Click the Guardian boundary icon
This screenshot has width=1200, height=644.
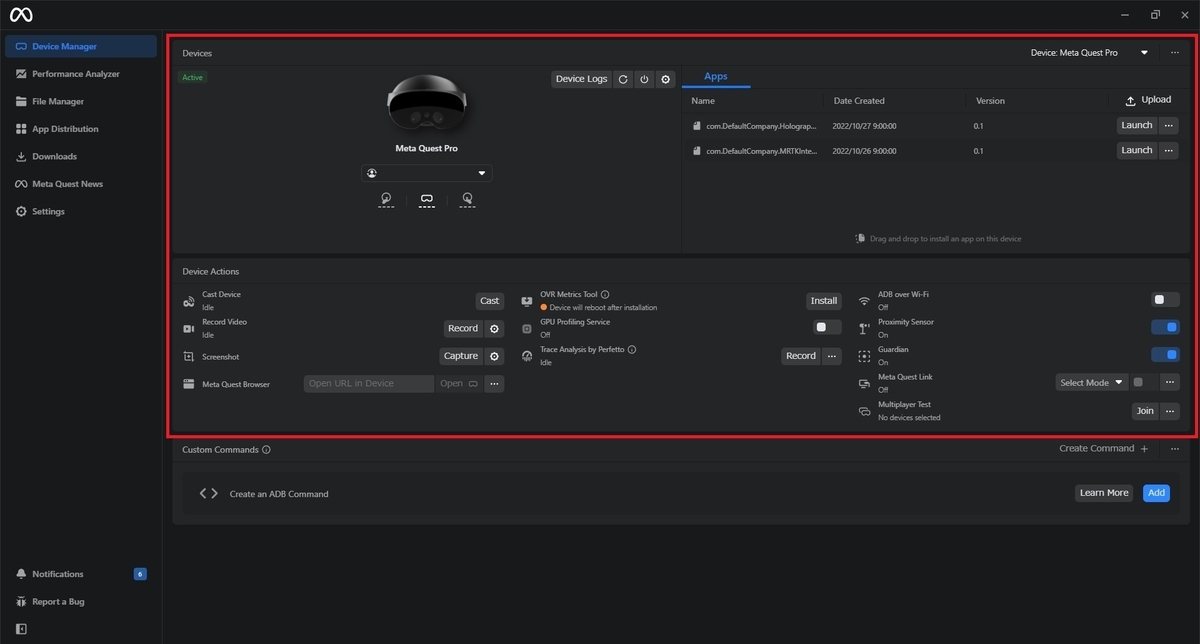pyautogui.click(x=864, y=356)
